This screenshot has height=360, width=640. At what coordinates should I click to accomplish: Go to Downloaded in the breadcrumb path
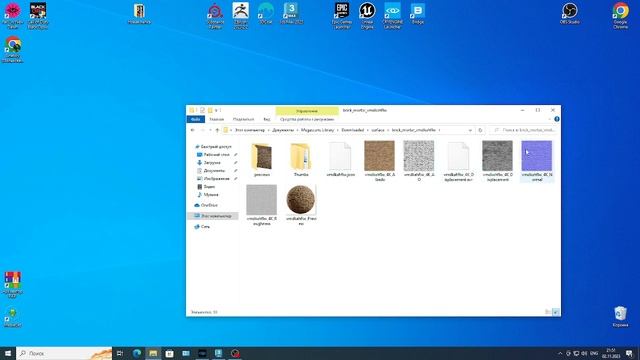pyautogui.click(x=353, y=130)
